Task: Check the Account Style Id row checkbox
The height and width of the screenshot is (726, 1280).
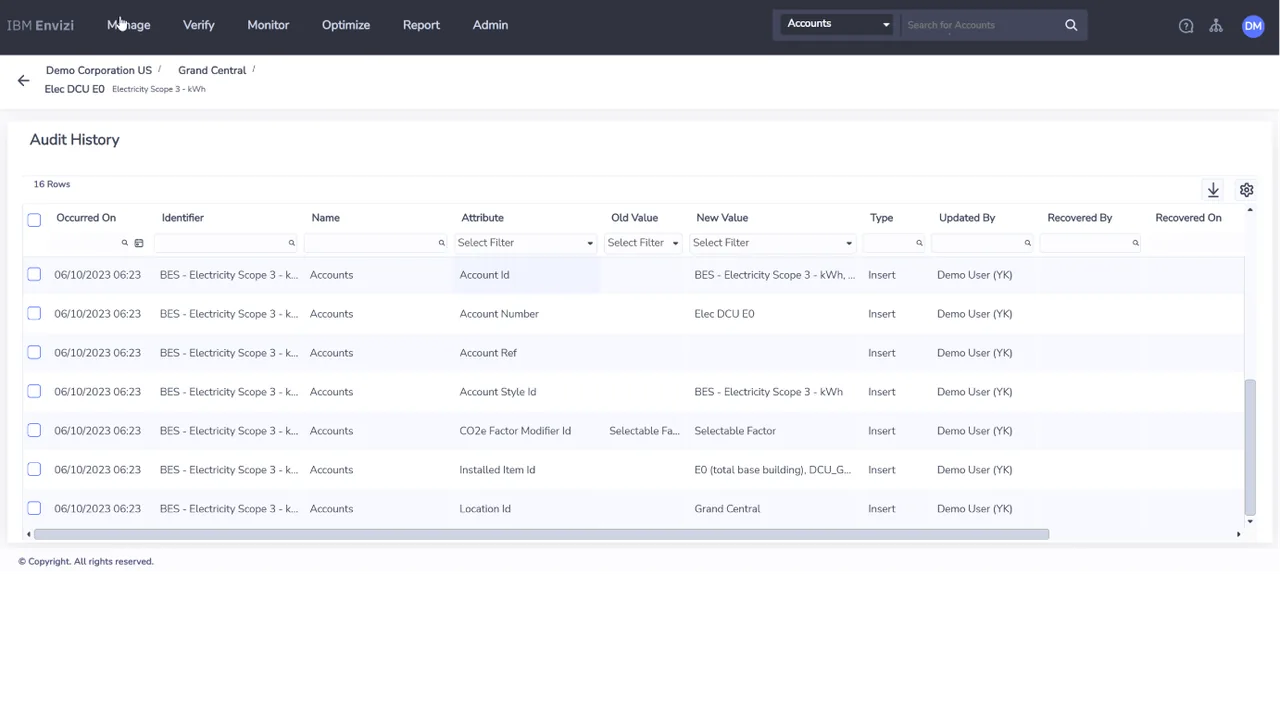Action: (x=34, y=391)
